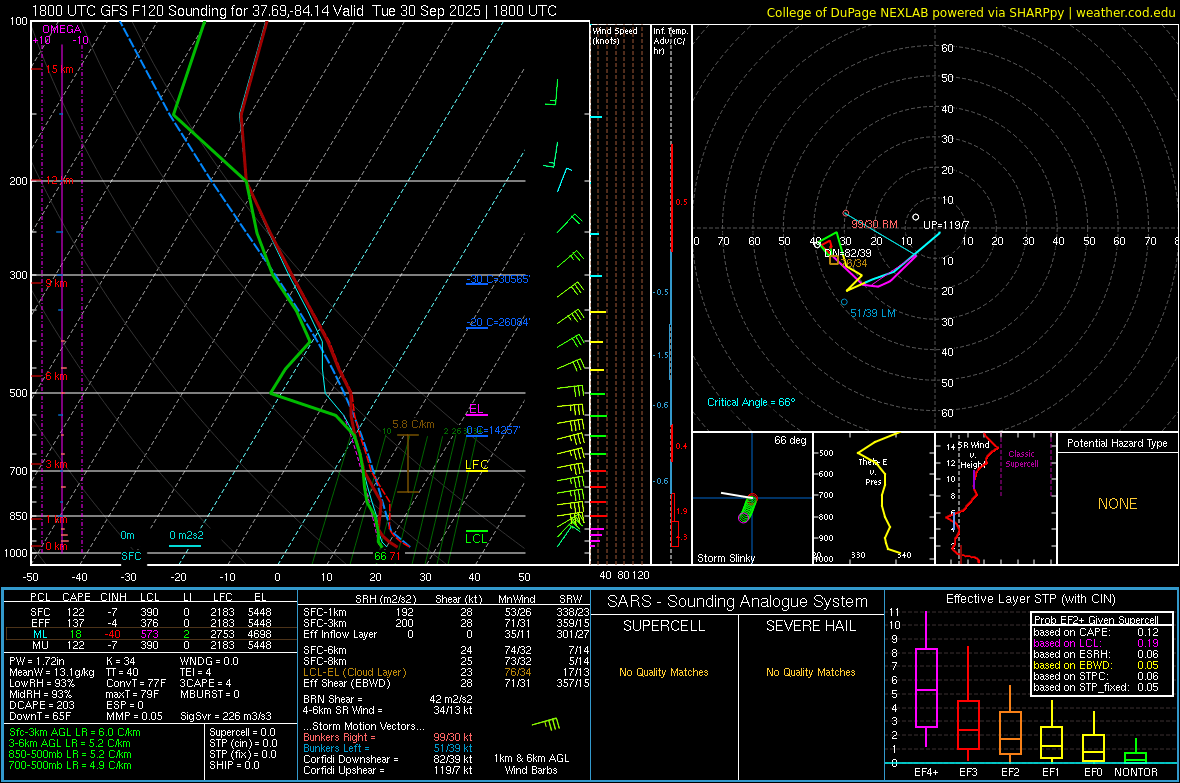Click 'No Quality Matches' under SEVERE HAIL
The image size is (1180, 783).
[x=810, y=672]
